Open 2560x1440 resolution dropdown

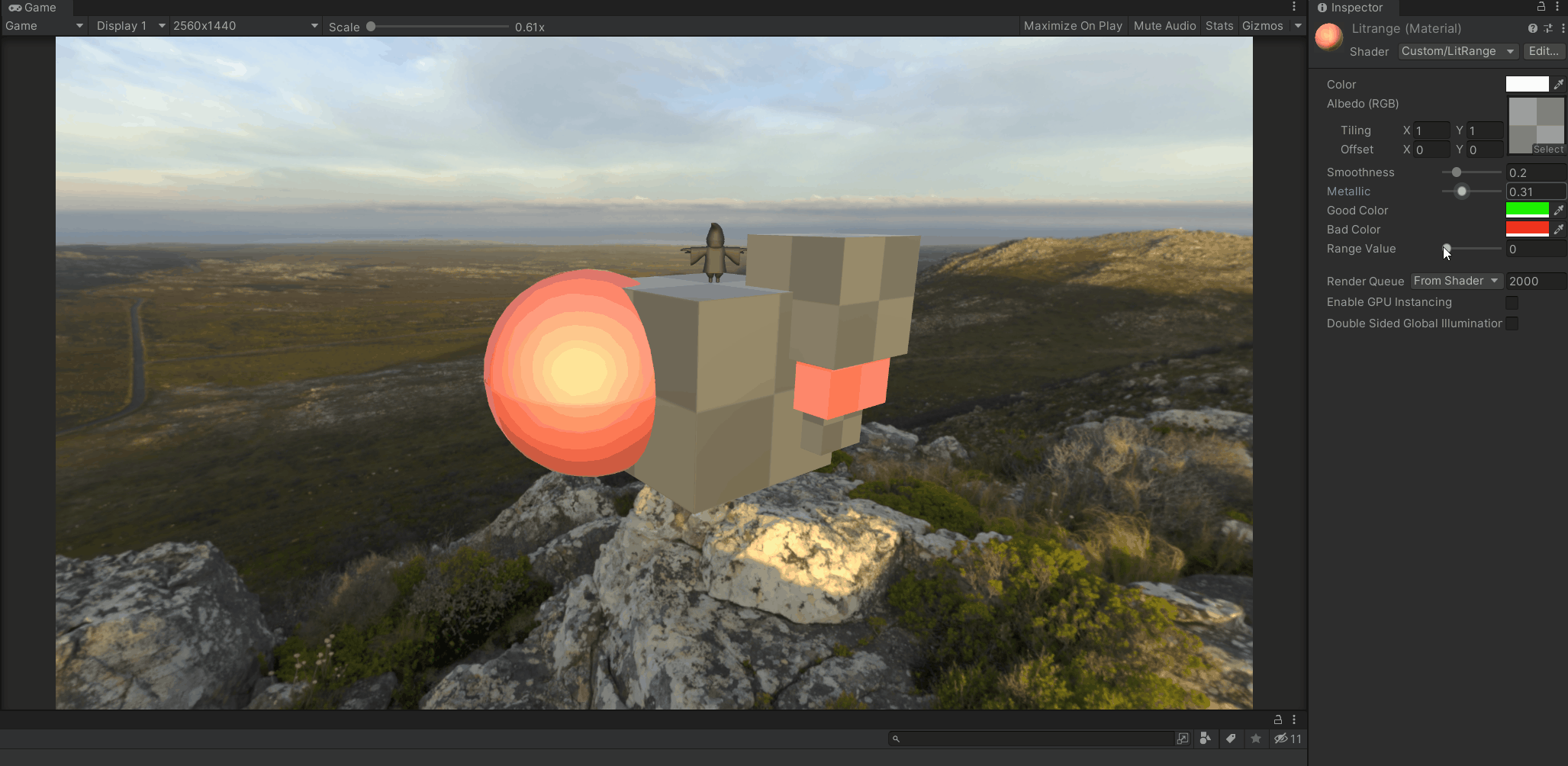[246, 26]
